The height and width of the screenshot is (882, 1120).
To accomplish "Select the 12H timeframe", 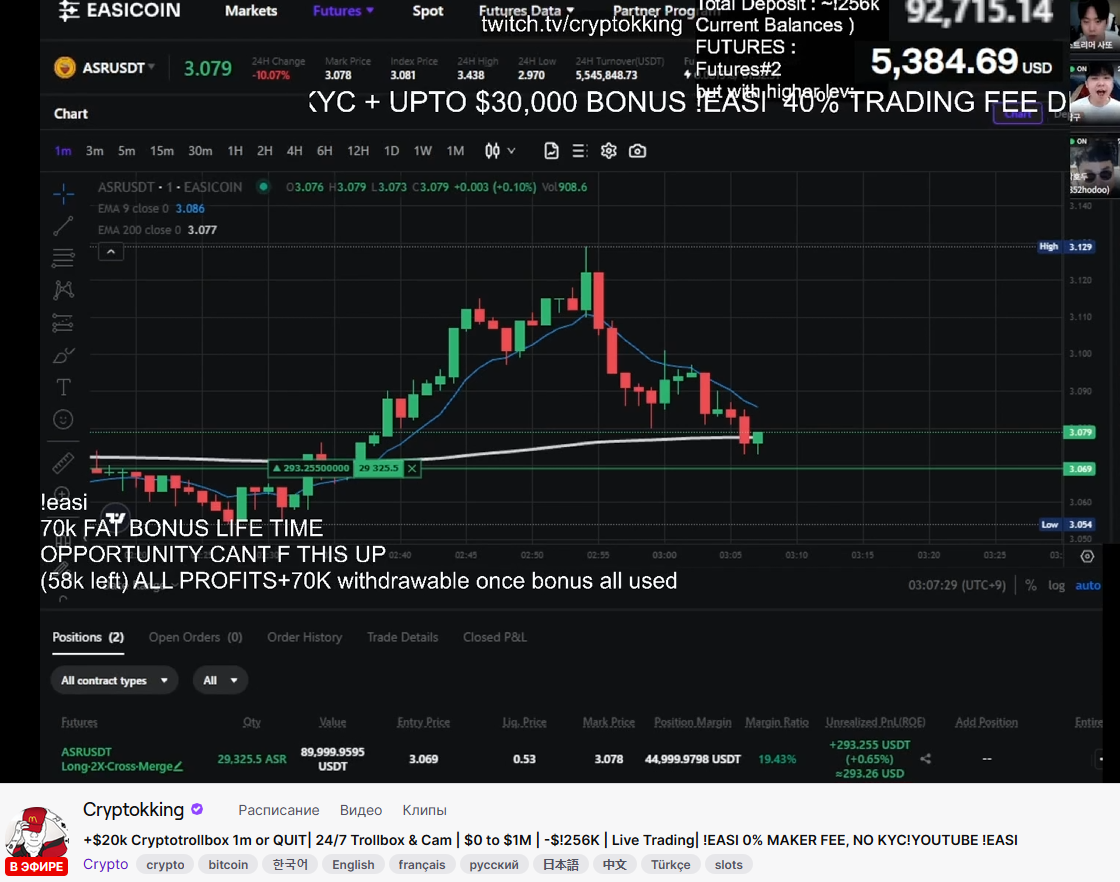I will (x=358, y=151).
